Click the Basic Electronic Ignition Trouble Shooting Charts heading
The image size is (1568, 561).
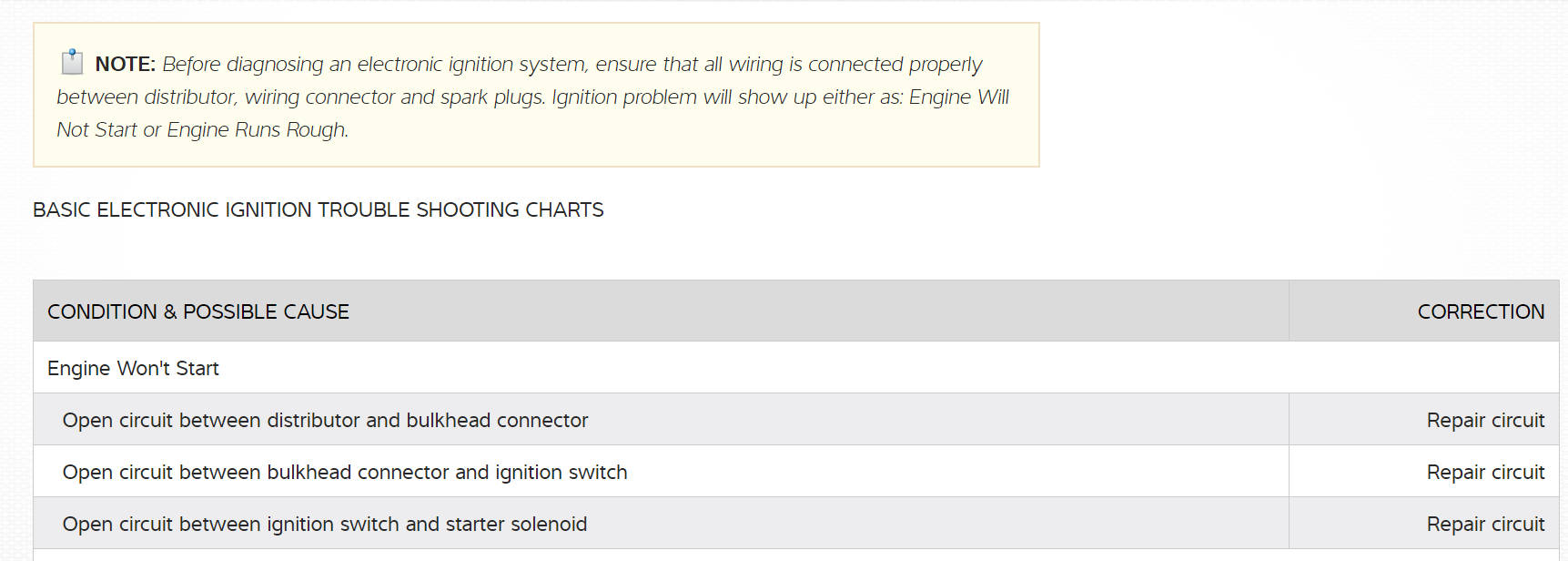pyautogui.click(x=318, y=210)
